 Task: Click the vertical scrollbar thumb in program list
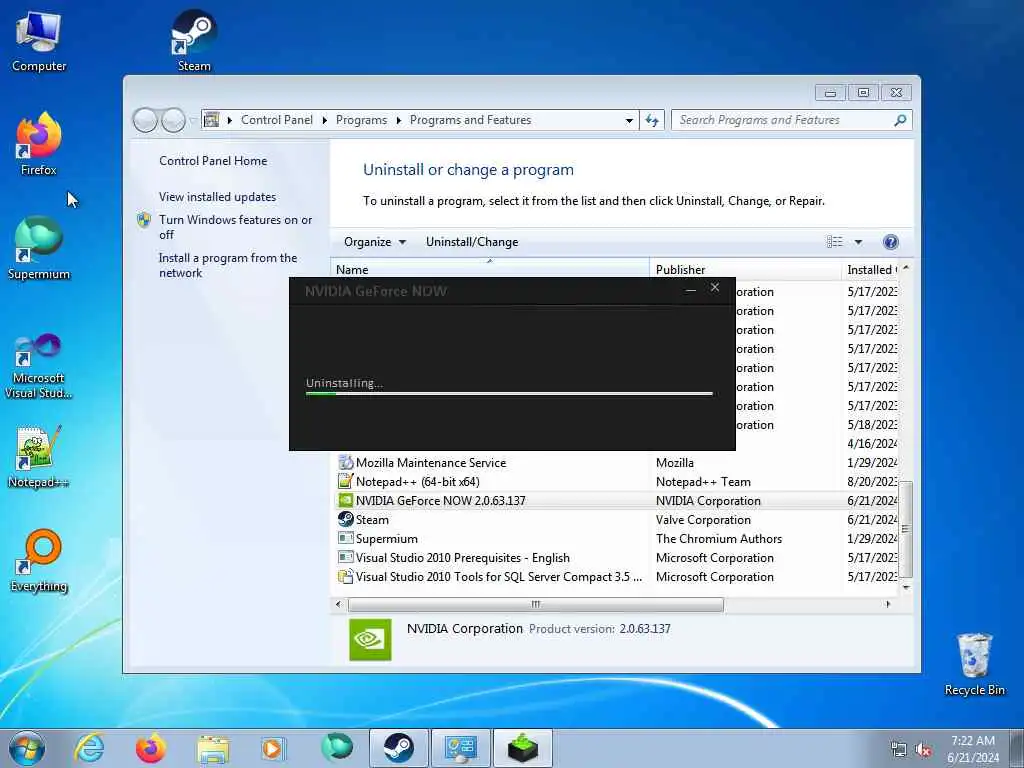point(905,529)
